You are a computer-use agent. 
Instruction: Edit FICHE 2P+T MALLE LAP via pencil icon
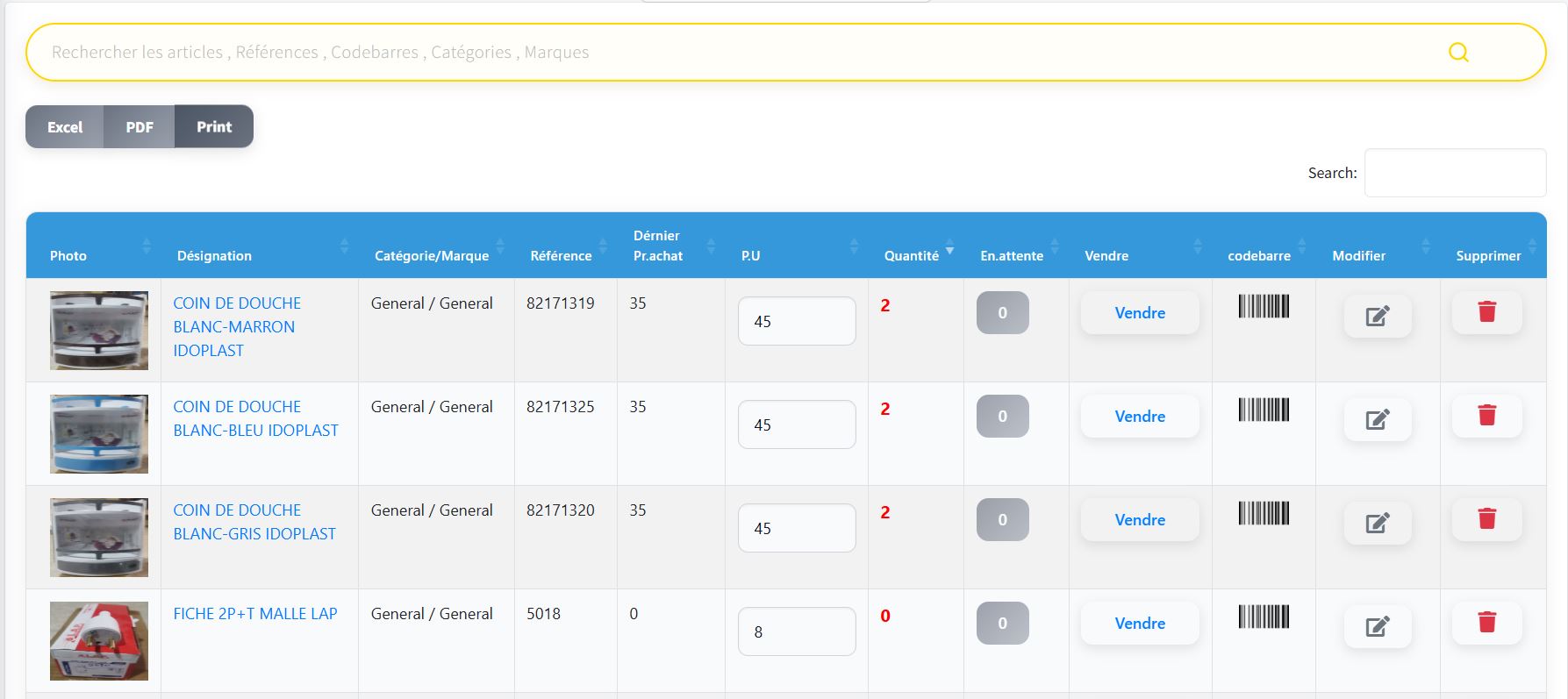(1377, 626)
